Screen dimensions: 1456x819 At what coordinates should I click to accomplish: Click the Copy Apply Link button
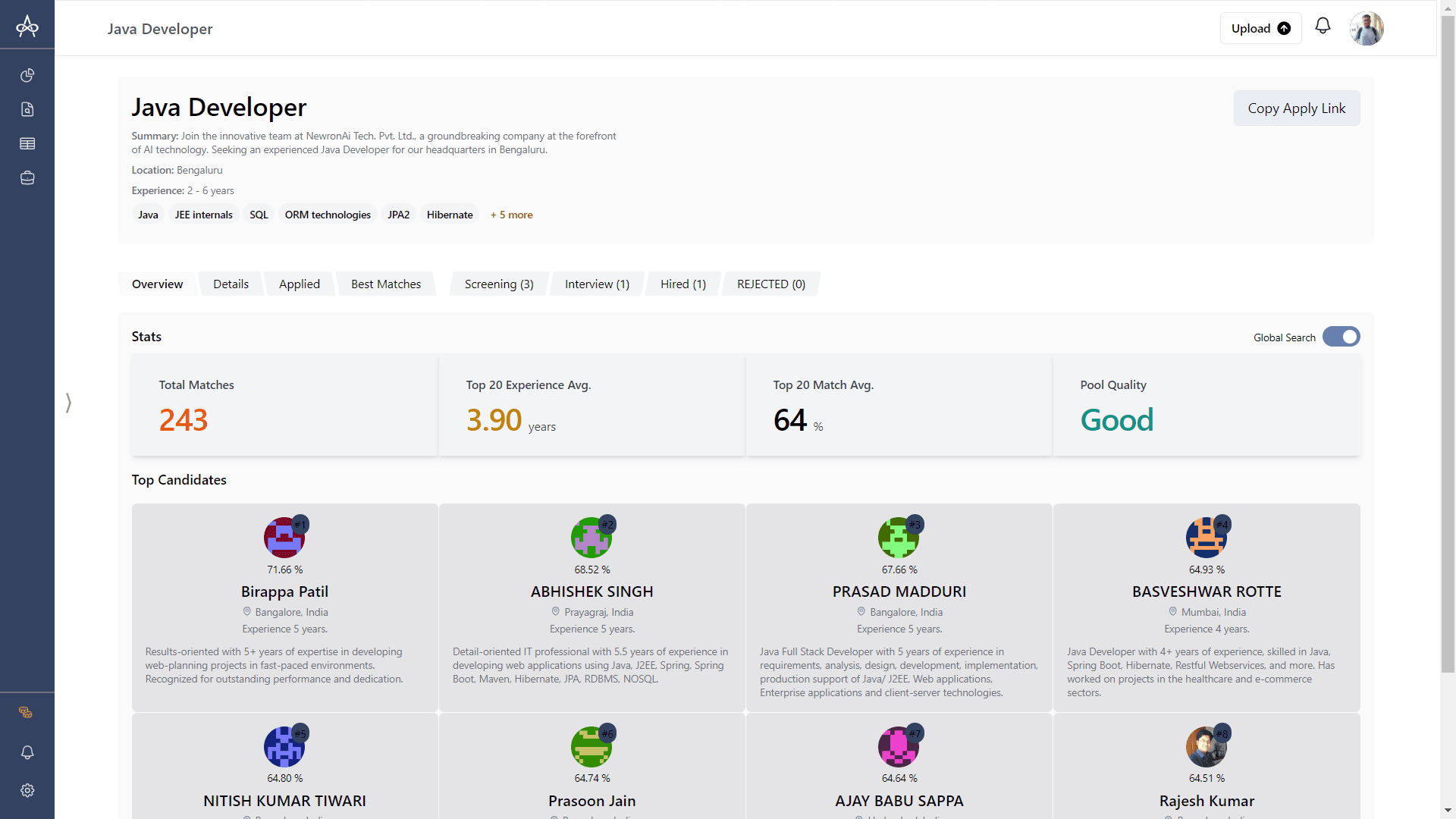coord(1296,108)
